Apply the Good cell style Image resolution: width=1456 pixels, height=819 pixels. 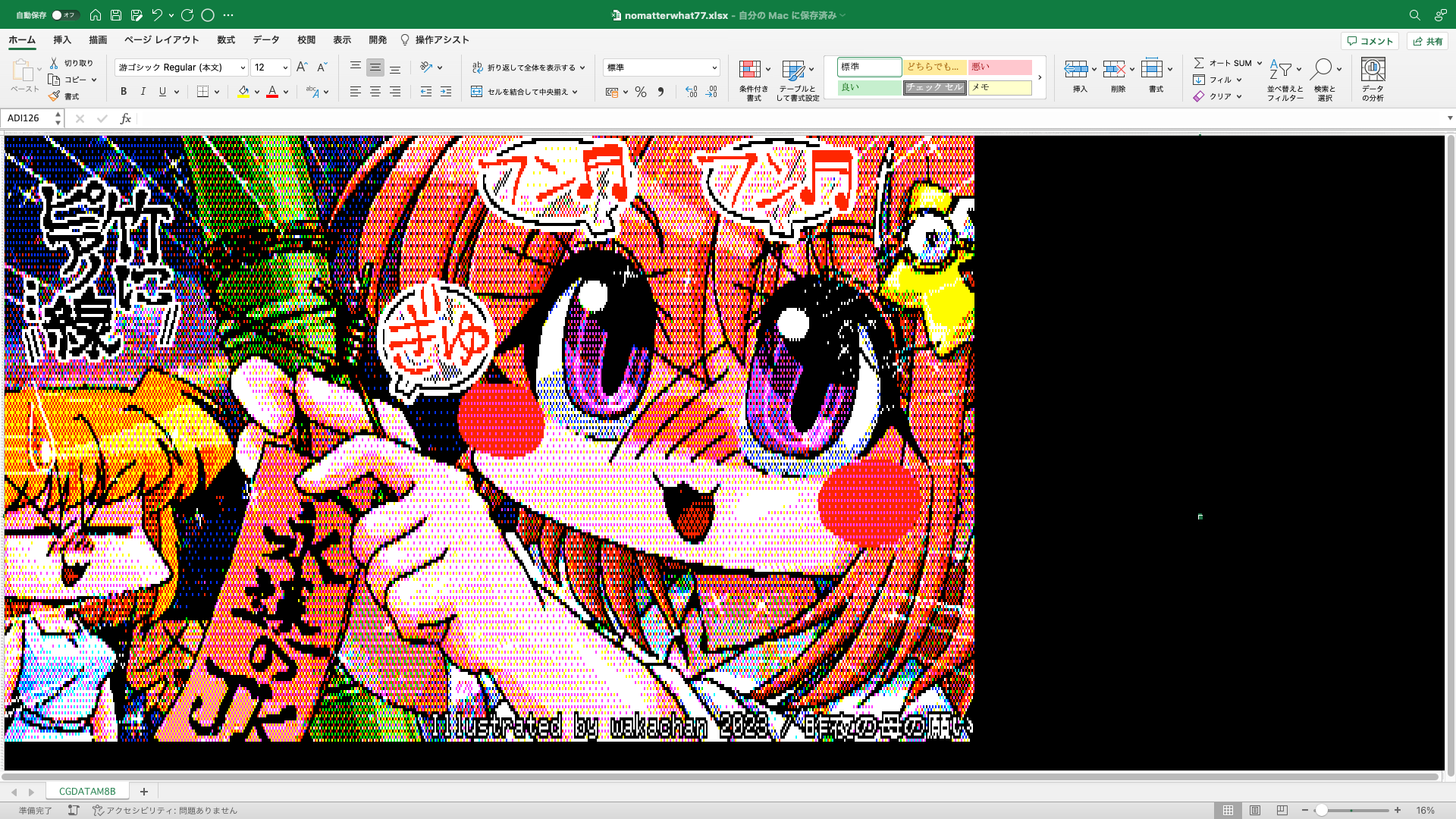869,87
